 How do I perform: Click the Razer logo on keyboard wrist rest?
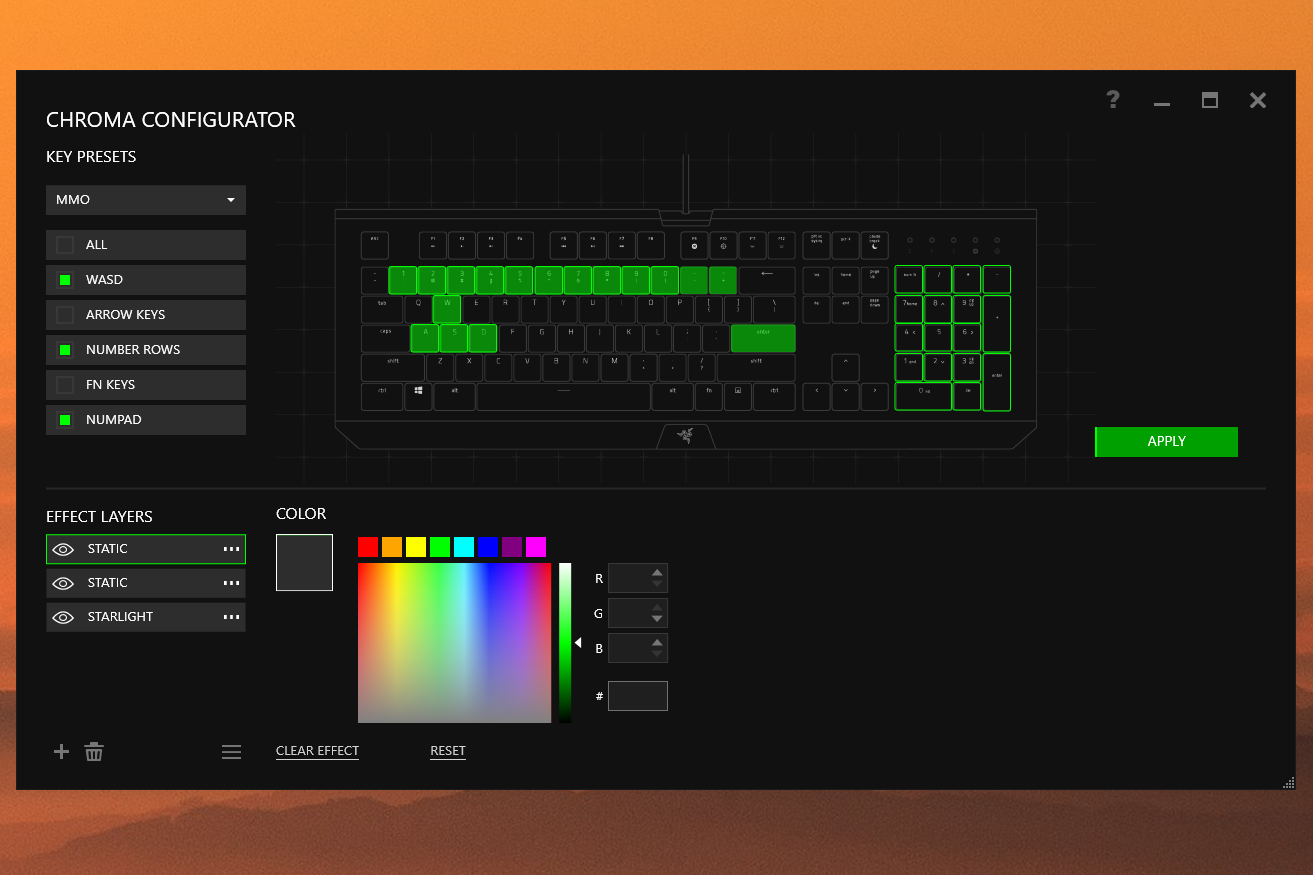pos(685,435)
